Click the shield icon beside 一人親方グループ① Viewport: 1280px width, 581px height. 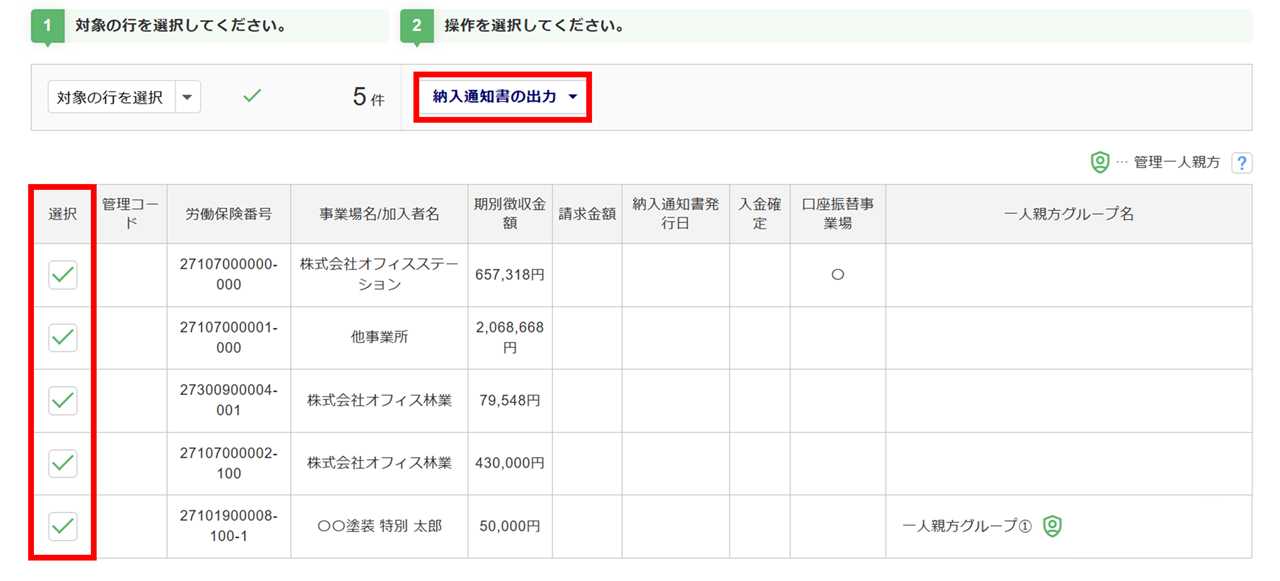(x=1051, y=526)
